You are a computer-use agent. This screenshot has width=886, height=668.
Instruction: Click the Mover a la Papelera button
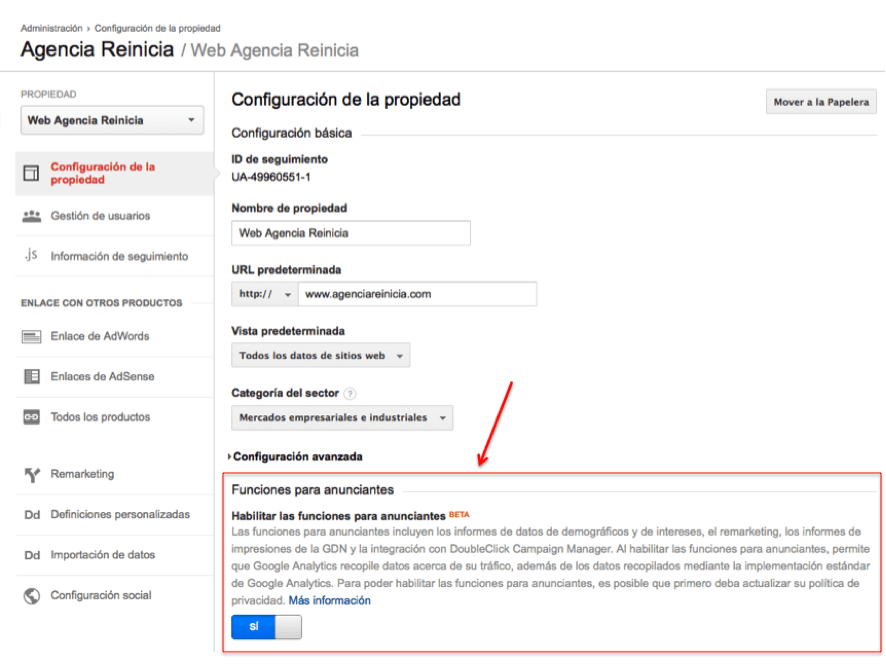[822, 102]
